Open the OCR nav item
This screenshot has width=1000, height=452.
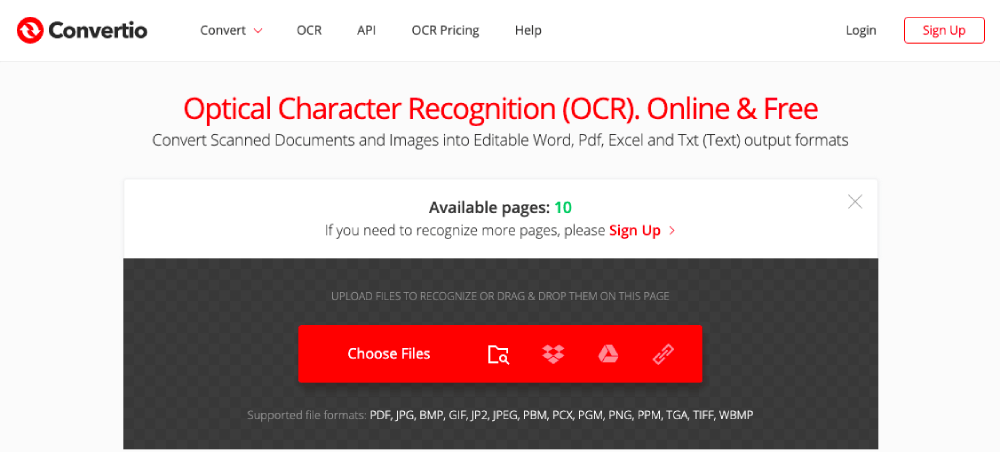[309, 30]
